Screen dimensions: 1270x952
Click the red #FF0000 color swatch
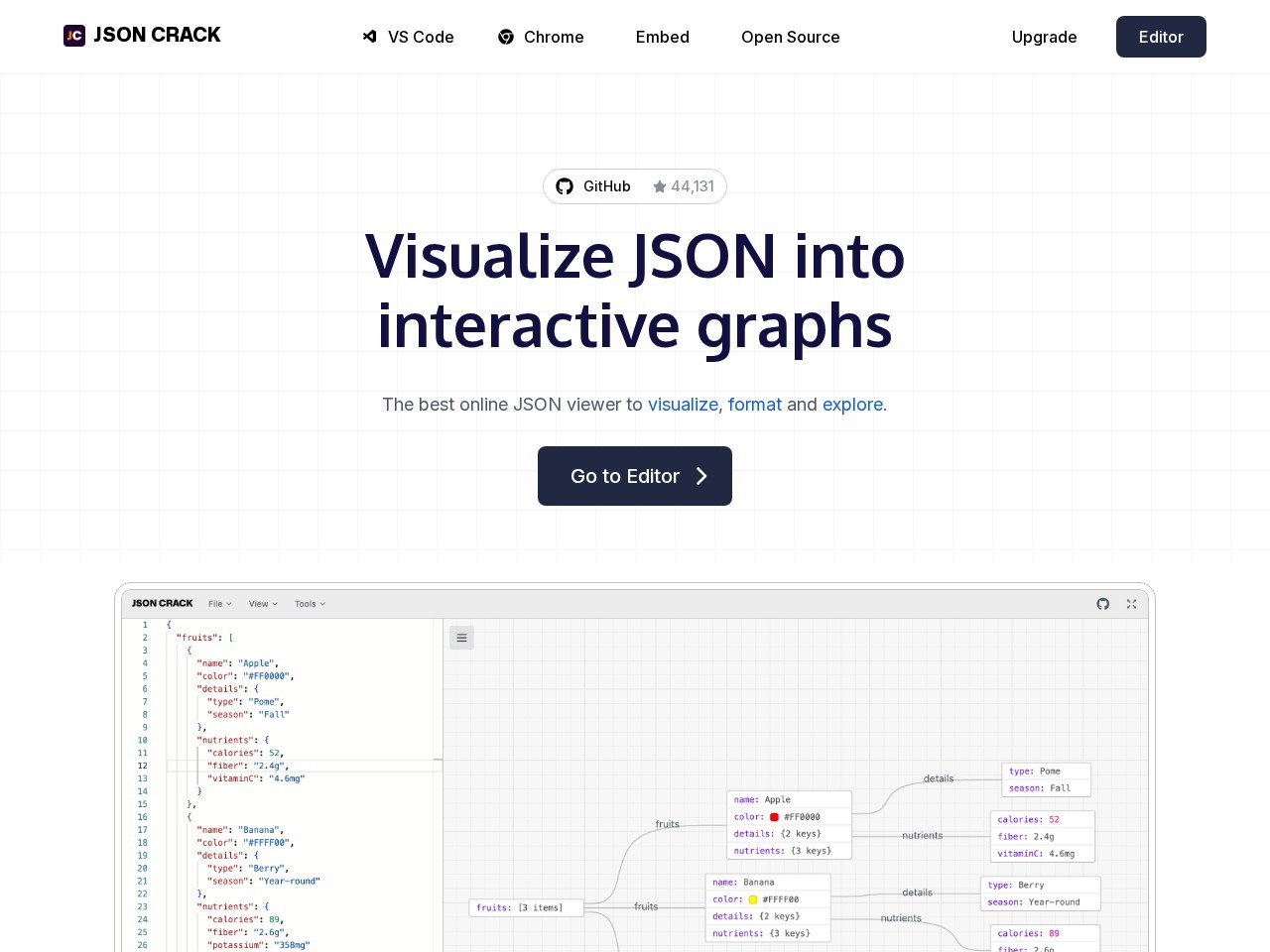coord(774,817)
